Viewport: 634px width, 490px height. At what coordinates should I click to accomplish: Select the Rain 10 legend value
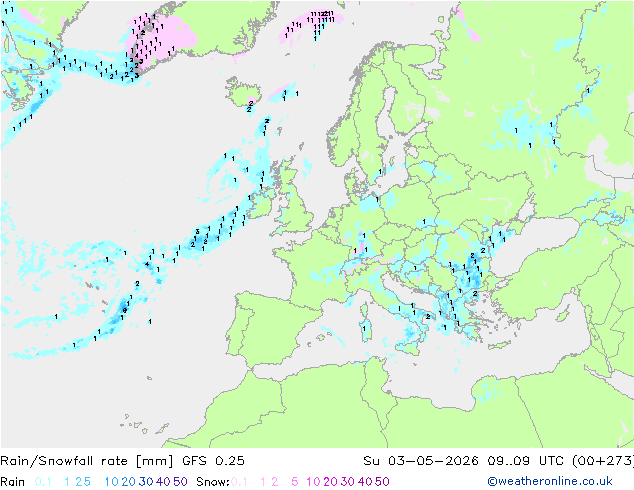pos(112,482)
